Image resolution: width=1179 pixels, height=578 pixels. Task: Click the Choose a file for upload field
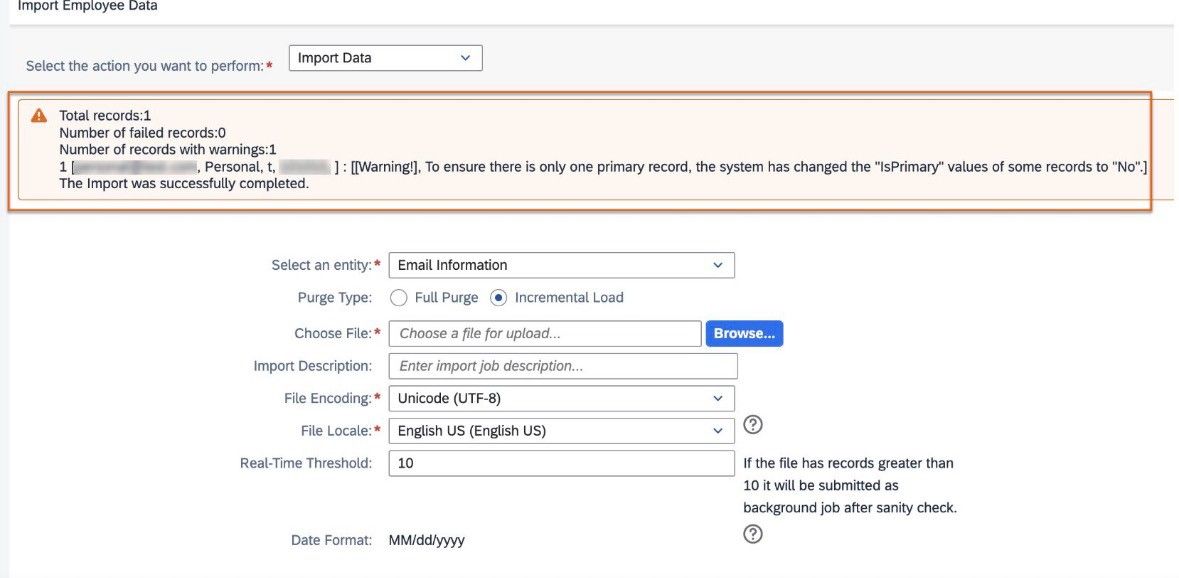click(x=545, y=334)
